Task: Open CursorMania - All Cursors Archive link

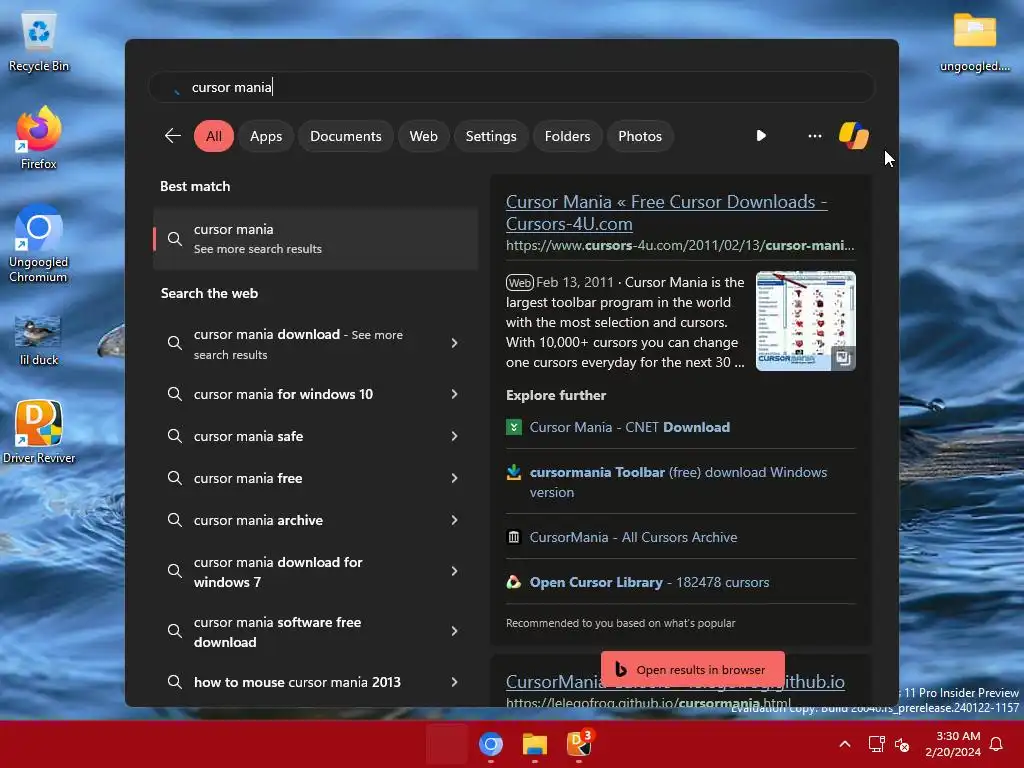Action: tap(633, 537)
